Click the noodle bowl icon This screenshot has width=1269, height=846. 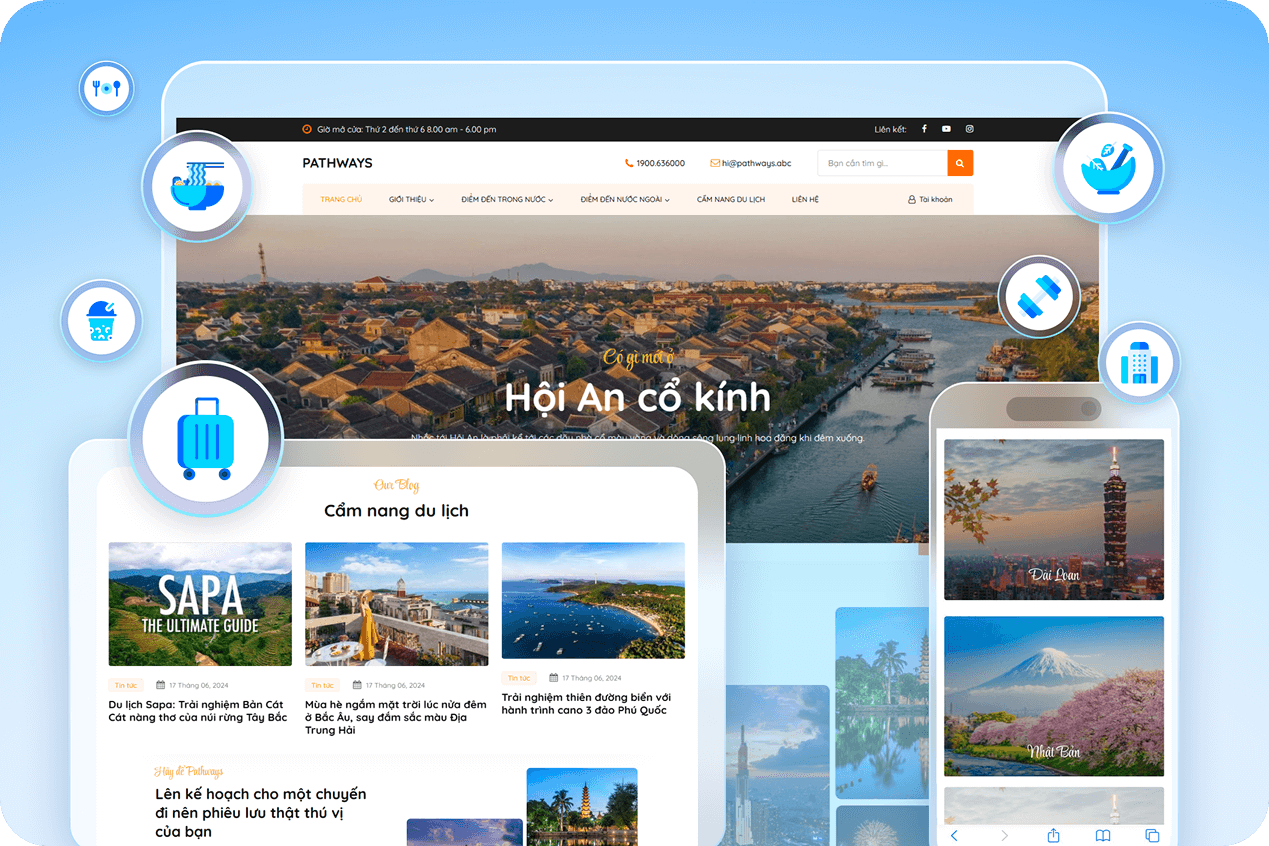pyautogui.click(x=197, y=186)
